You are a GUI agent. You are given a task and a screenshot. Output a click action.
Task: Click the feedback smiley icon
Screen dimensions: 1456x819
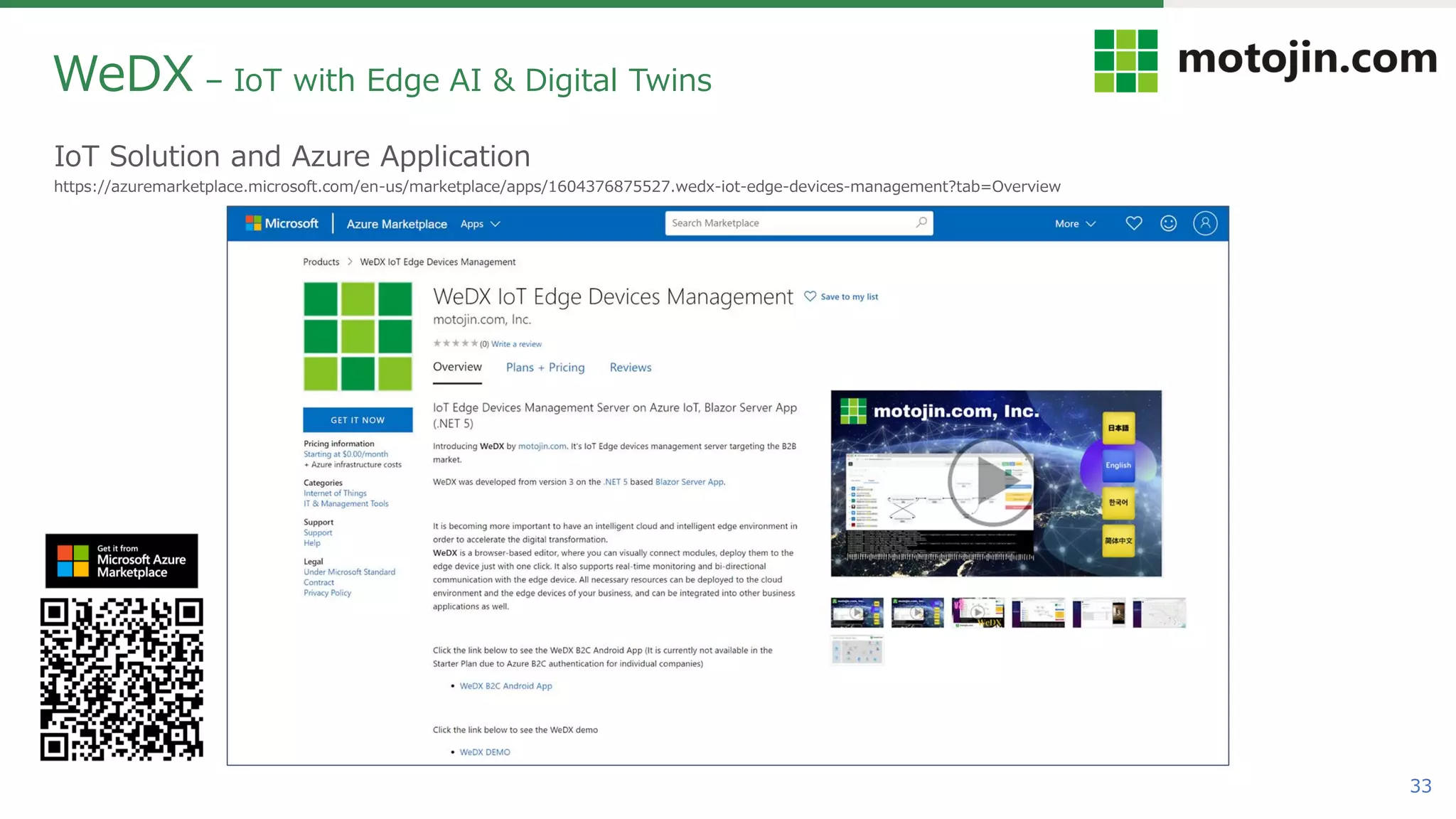[x=1168, y=223]
